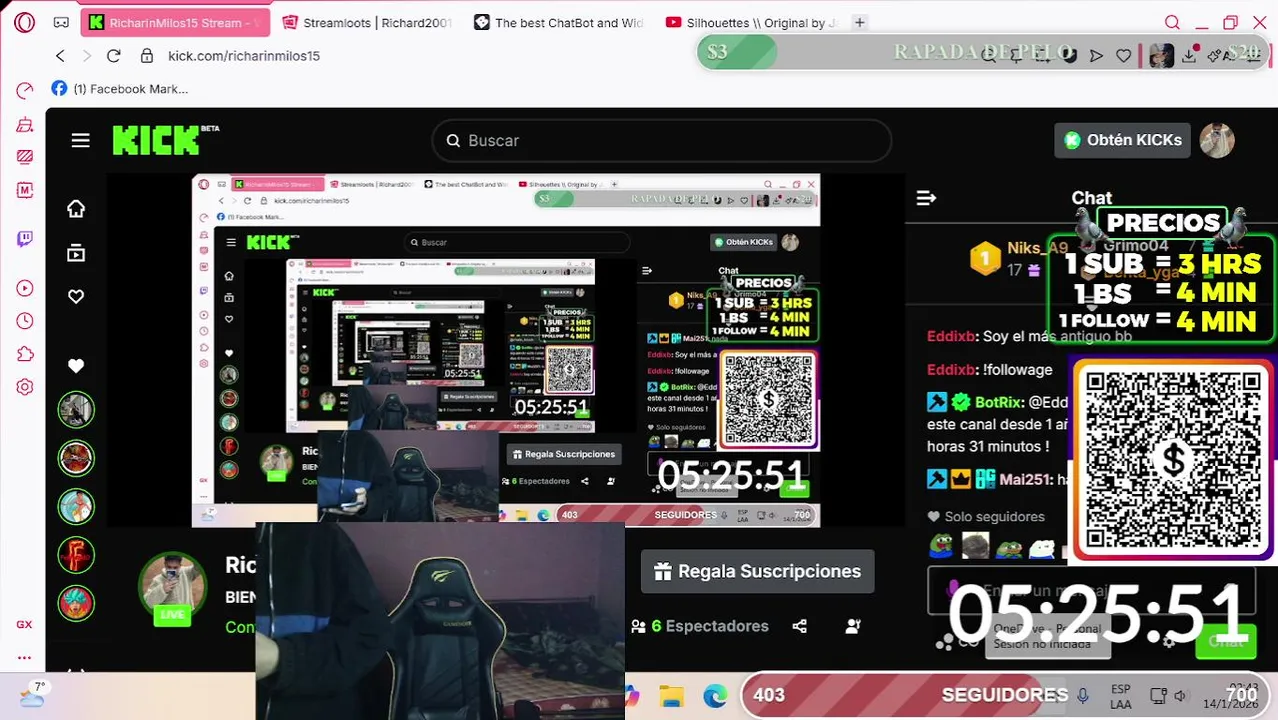The height and width of the screenshot is (720, 1278).
Task: Open bottom blue-haired channel avatar in sidebar
Action: click(x=76, y=603)
